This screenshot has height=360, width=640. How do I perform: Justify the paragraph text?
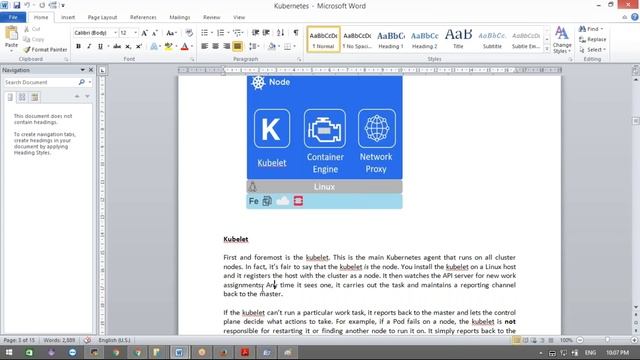tap(237, 47)
